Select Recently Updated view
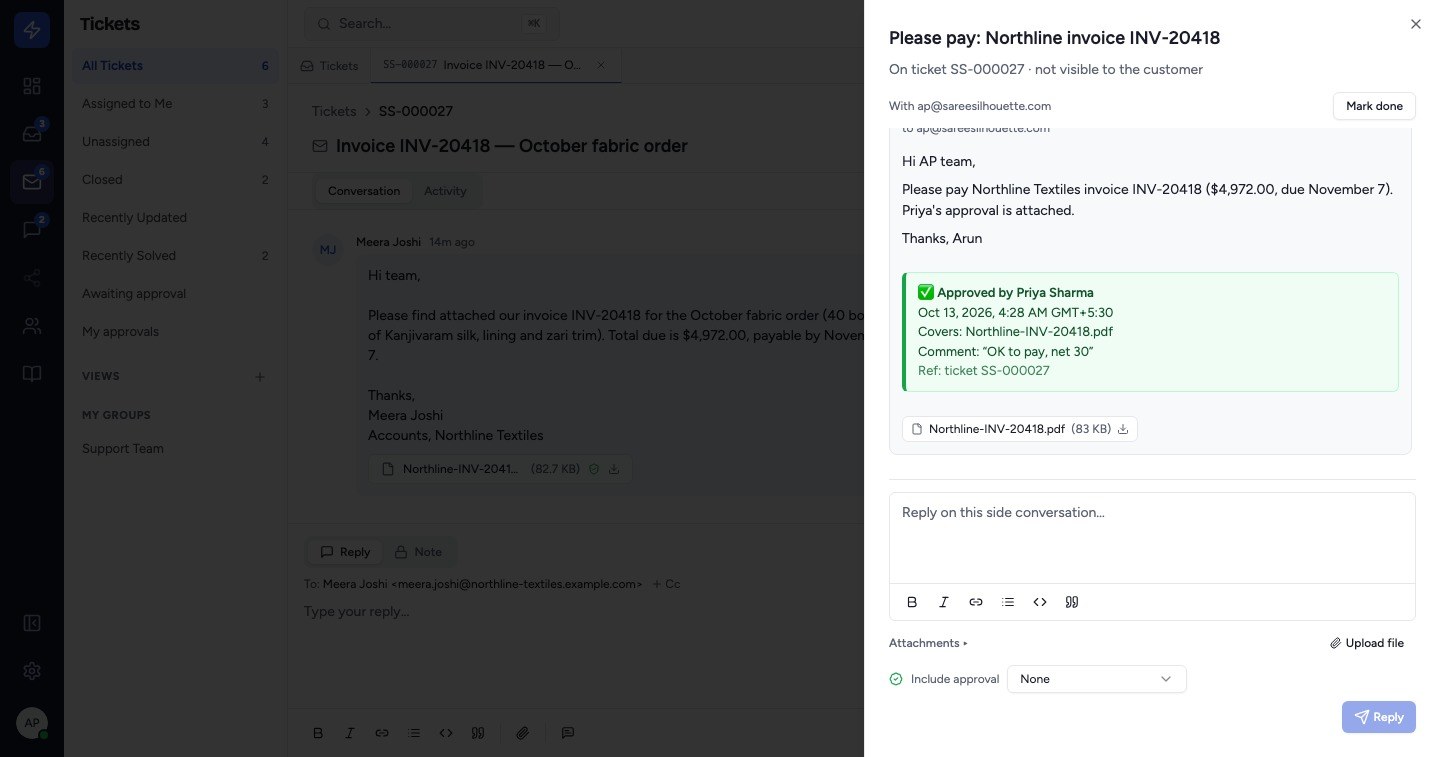The width and height of the screenshot is (1440, 757). click(x=175, y=218)
